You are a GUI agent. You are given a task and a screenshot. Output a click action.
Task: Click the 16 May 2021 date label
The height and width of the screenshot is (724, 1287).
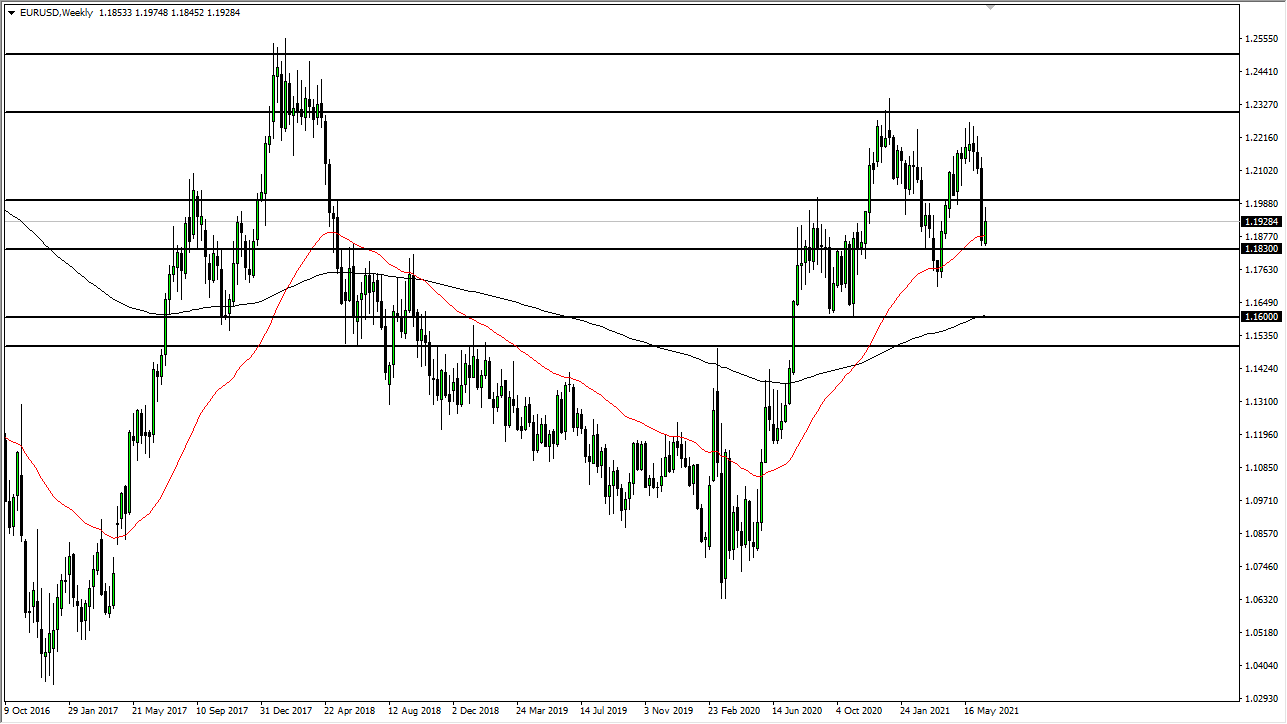tap(993, 710)
